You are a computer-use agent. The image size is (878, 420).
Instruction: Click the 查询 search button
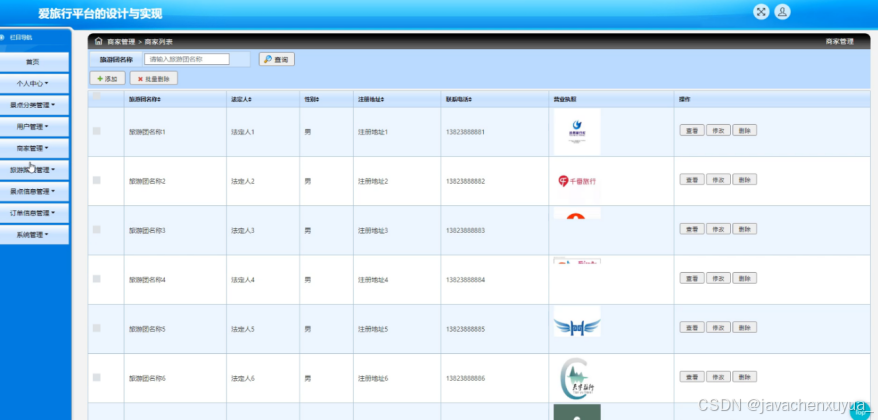(x=277, y=59)
